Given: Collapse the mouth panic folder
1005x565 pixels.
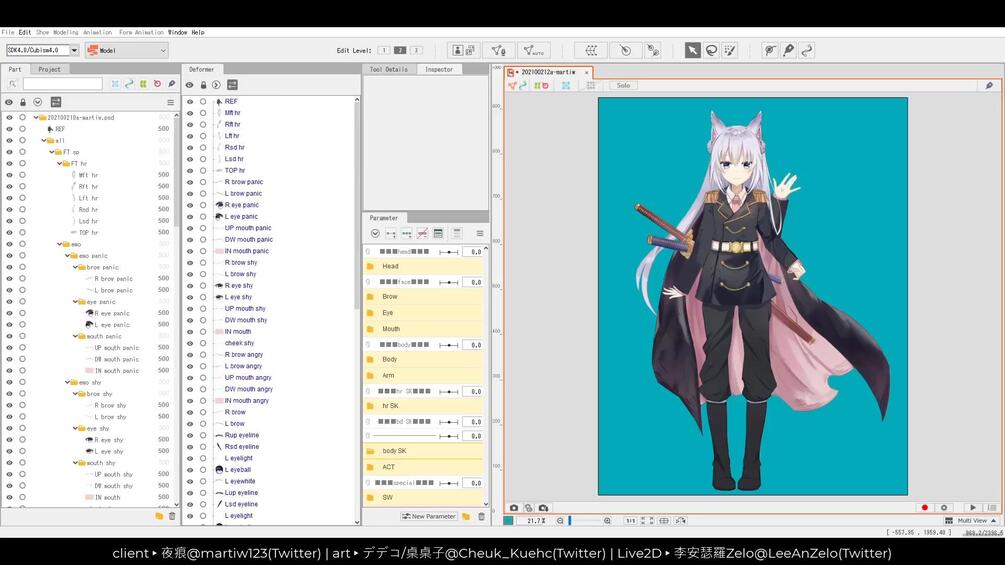Looking at the screenshot, I should click(75, 336).
